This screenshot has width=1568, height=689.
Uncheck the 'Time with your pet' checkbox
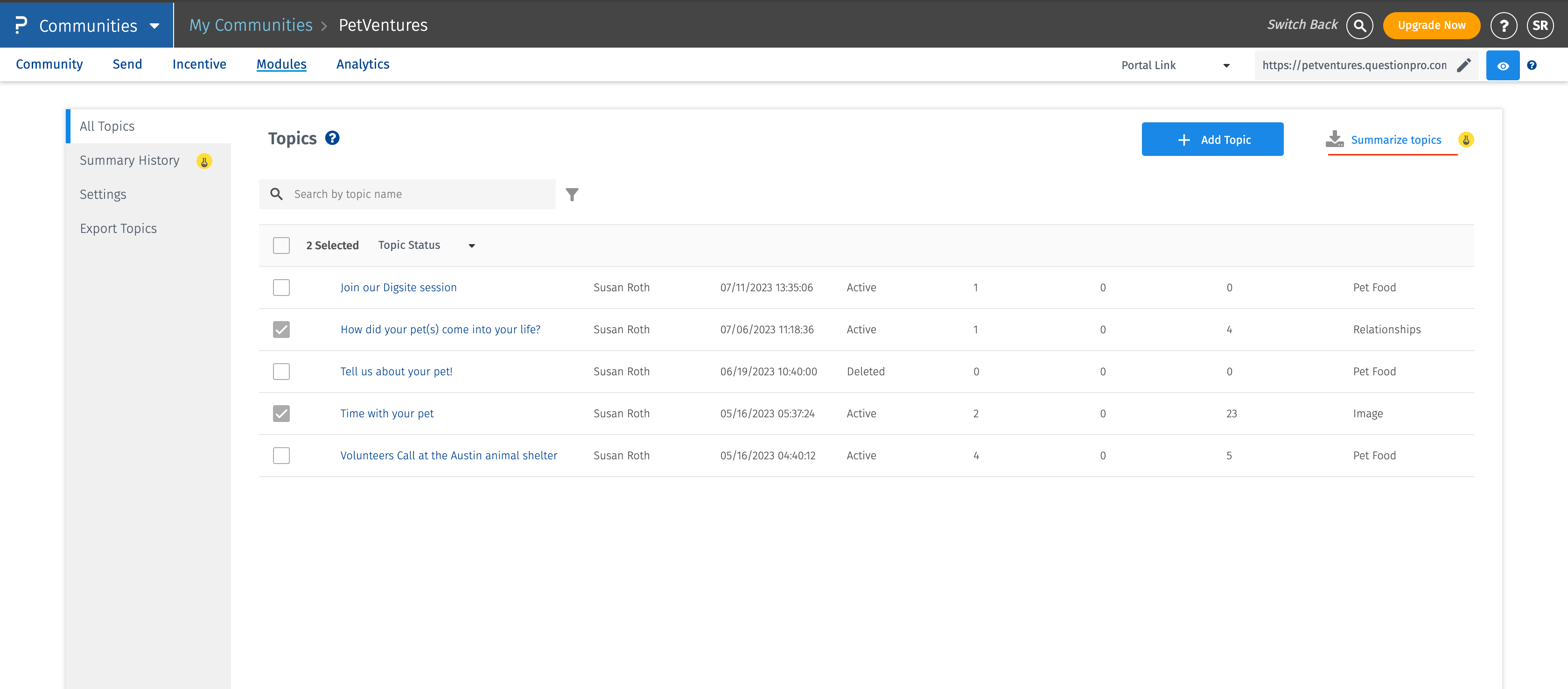[x=281, y=414]
